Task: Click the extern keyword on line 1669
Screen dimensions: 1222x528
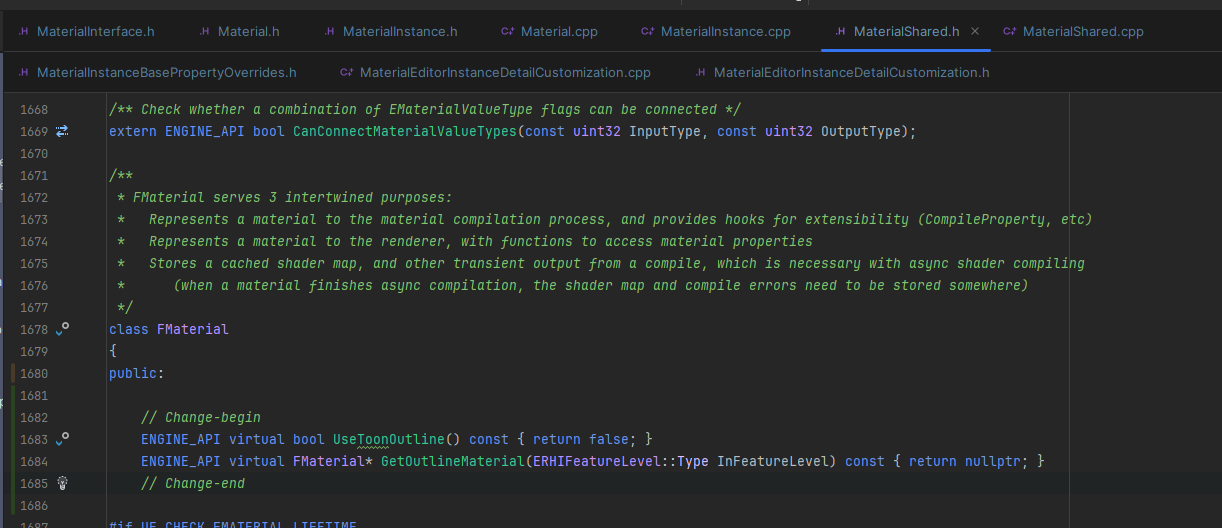Action: click(x=133, y=131)
